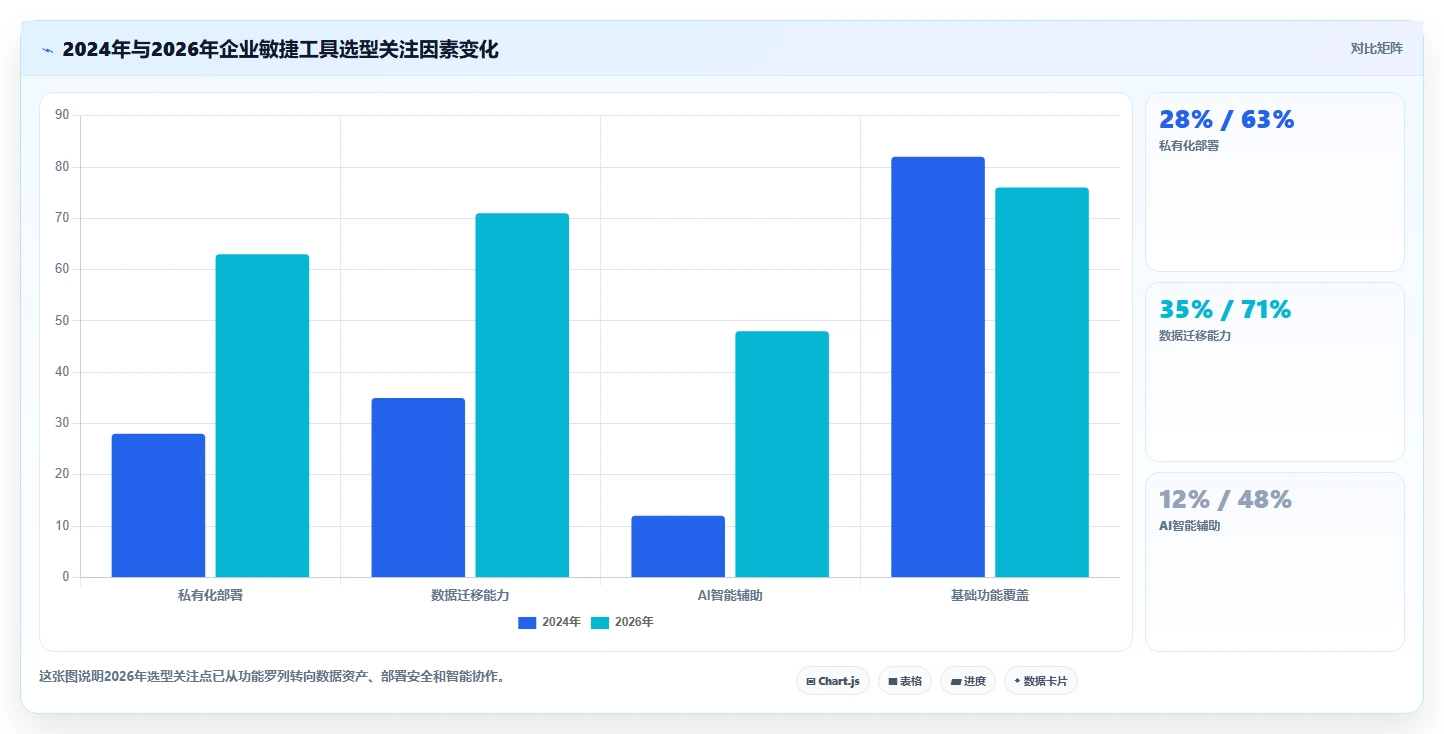Viewport: 1444px width, 734px height.
Task: Click the lightning icon beside the chart title
Action: 47,50
